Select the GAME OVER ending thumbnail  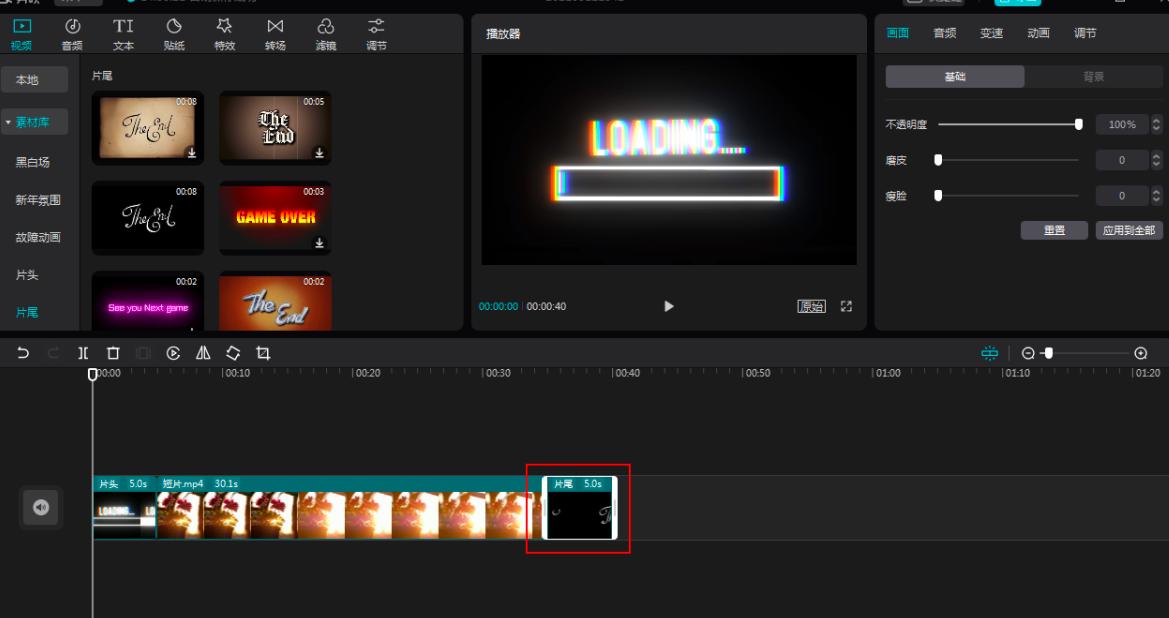pos(275,217)
